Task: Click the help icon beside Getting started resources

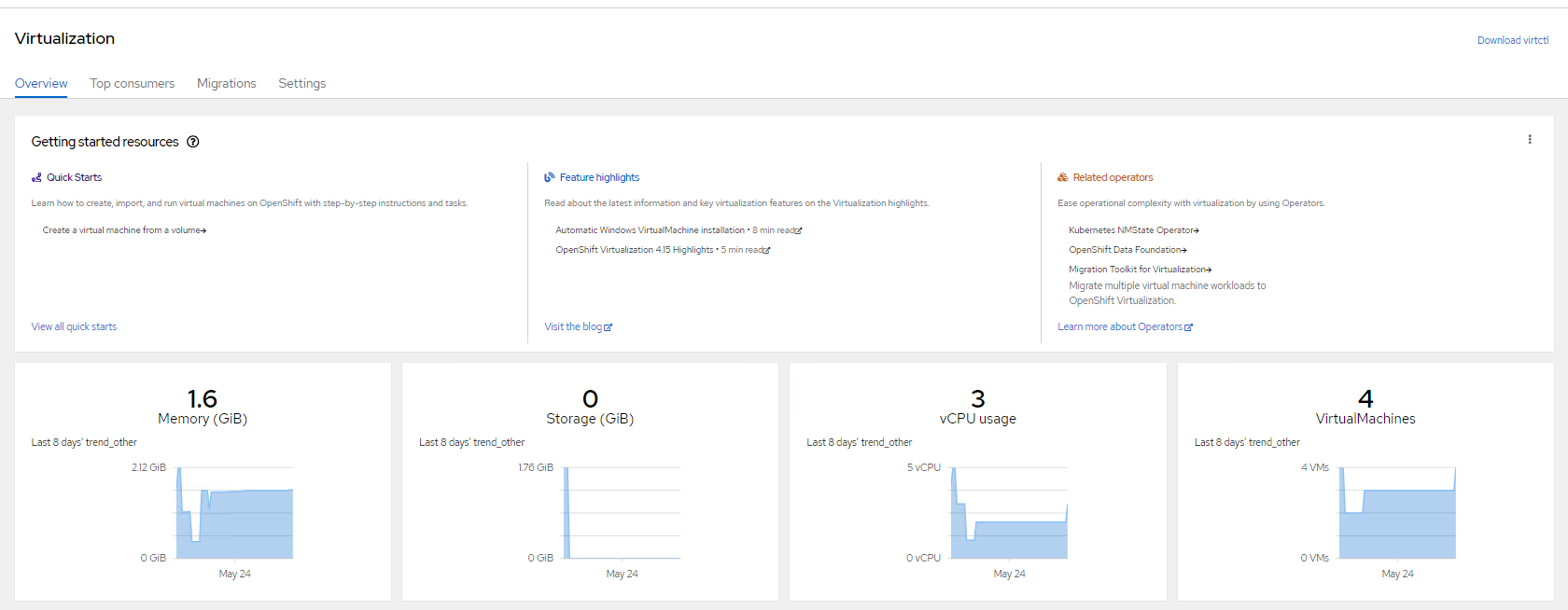Action: [193, 142]
